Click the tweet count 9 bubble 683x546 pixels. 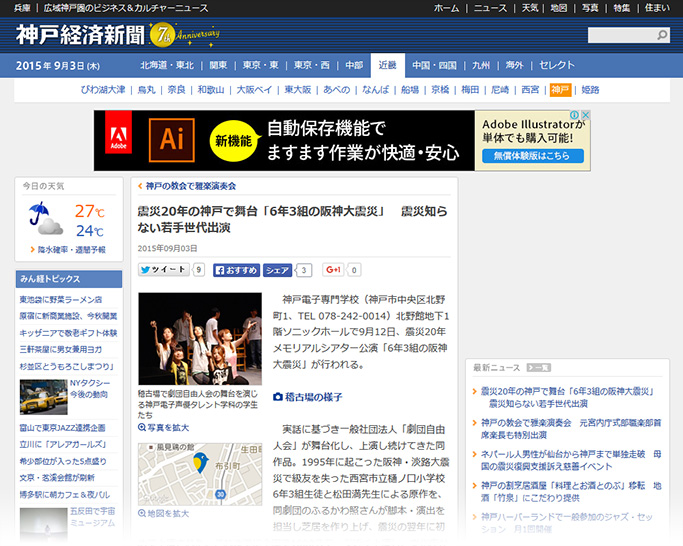[199, 270]
